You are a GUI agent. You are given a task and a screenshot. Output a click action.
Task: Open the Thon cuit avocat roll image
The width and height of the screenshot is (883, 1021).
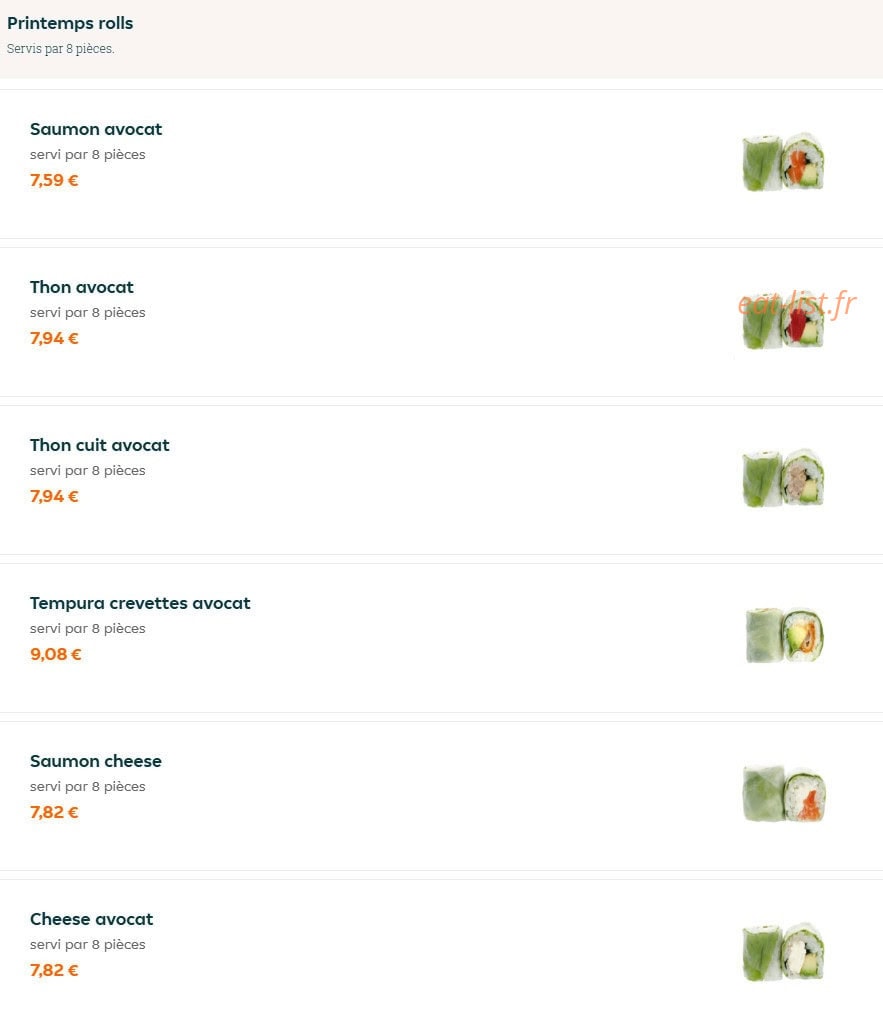point(783,478)
